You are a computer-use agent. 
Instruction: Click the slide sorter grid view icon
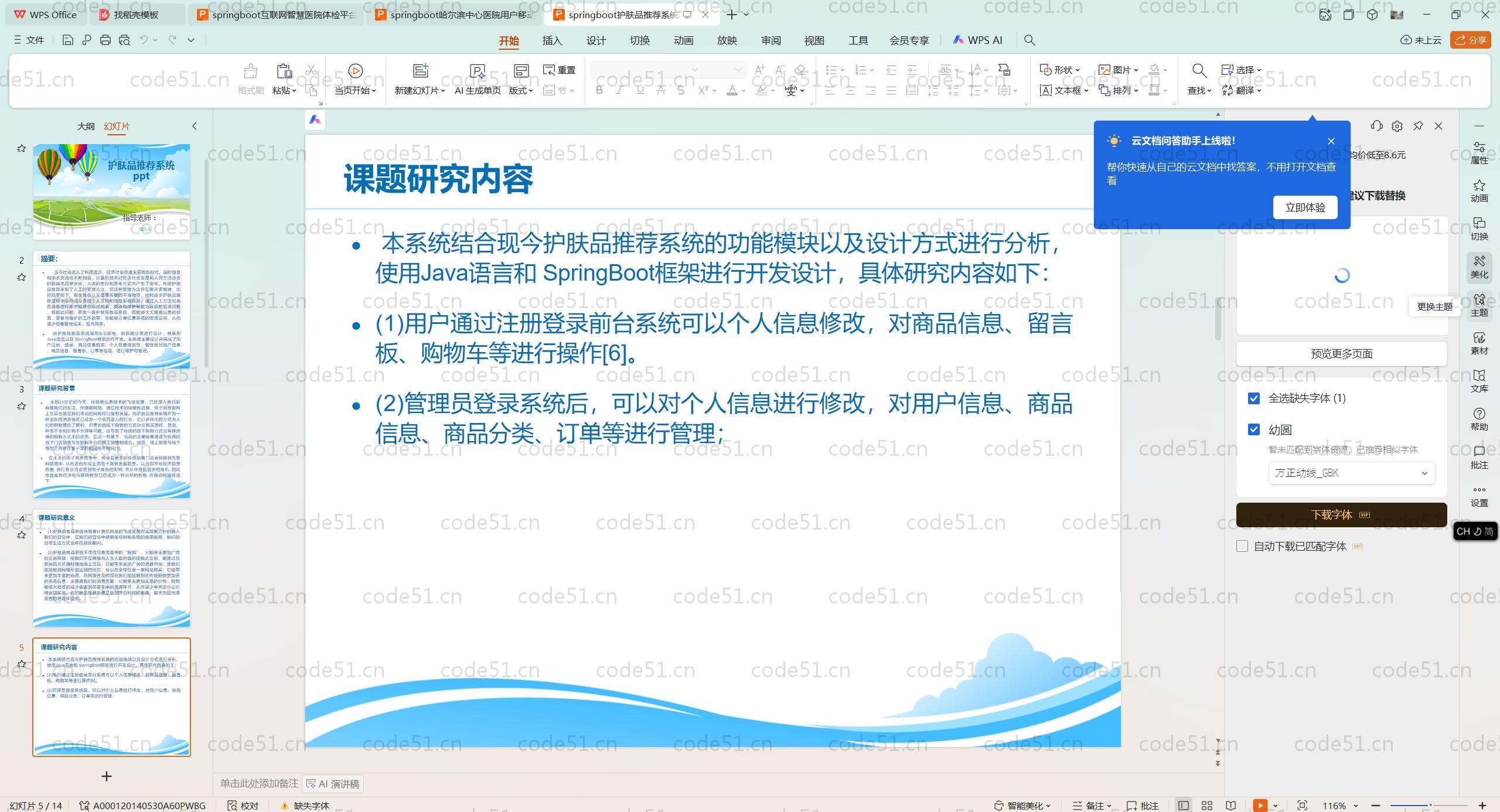1207,806
